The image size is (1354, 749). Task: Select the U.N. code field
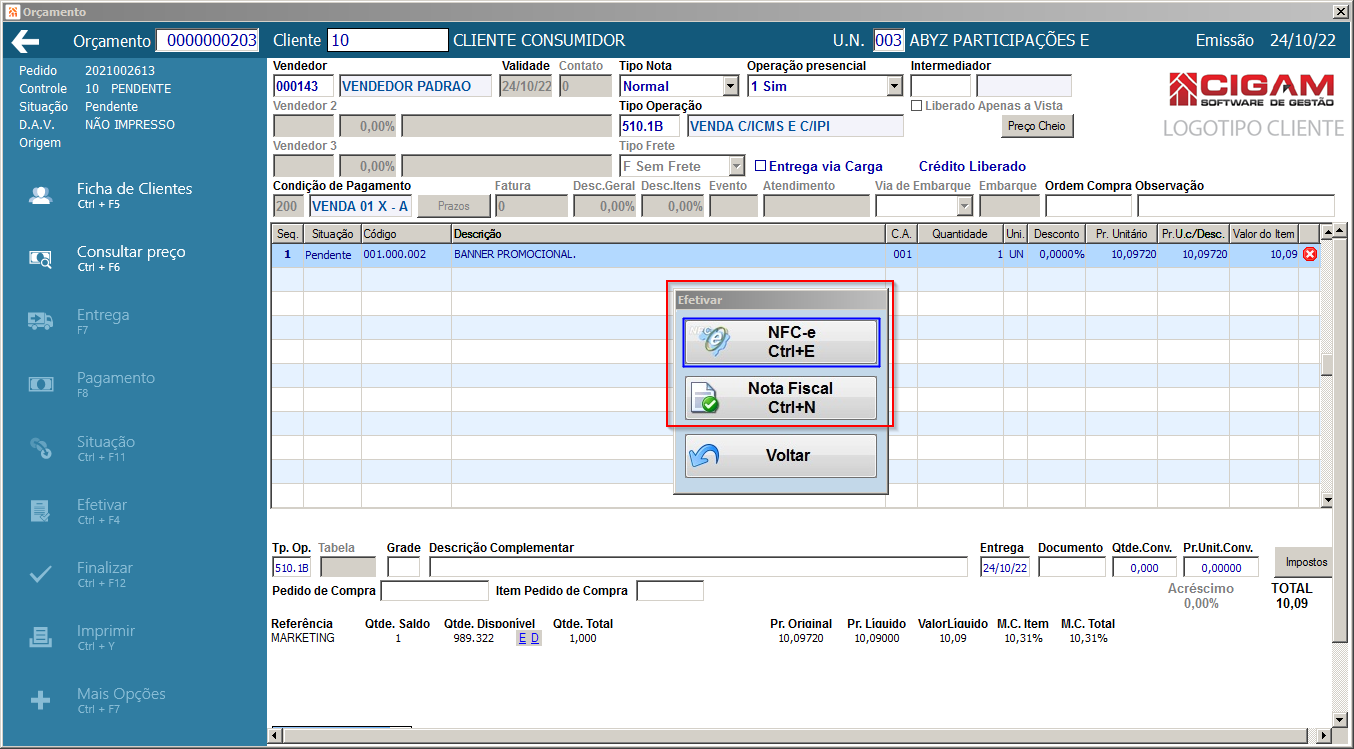889,40
